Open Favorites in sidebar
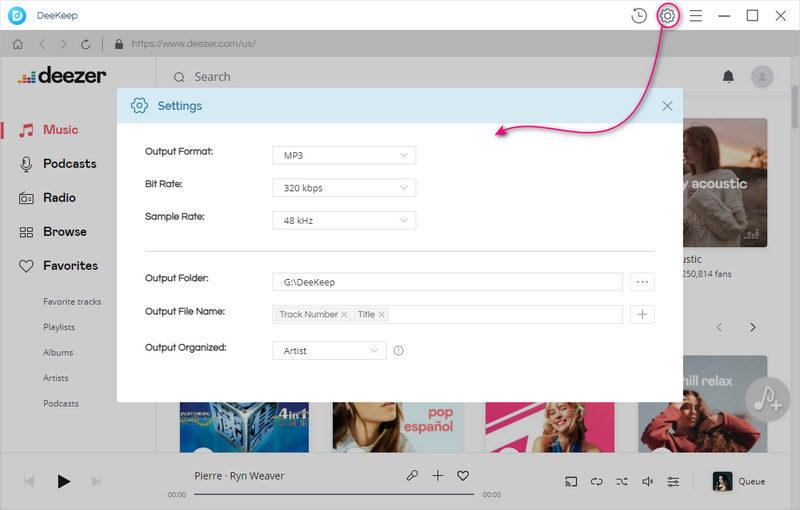800x510 pixels. pyautogui.click(x=58, y=266)
